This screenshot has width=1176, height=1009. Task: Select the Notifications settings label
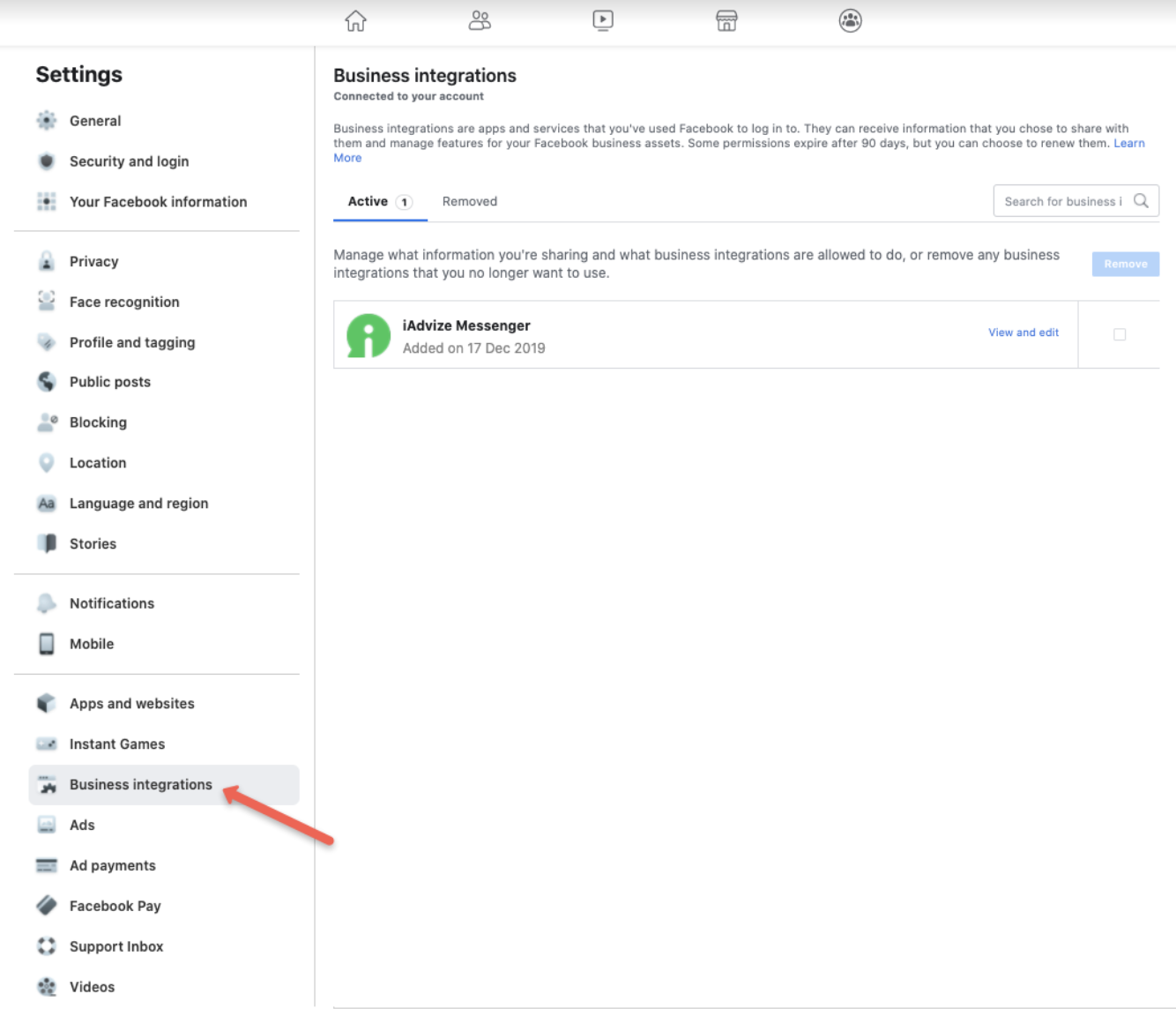112,604
